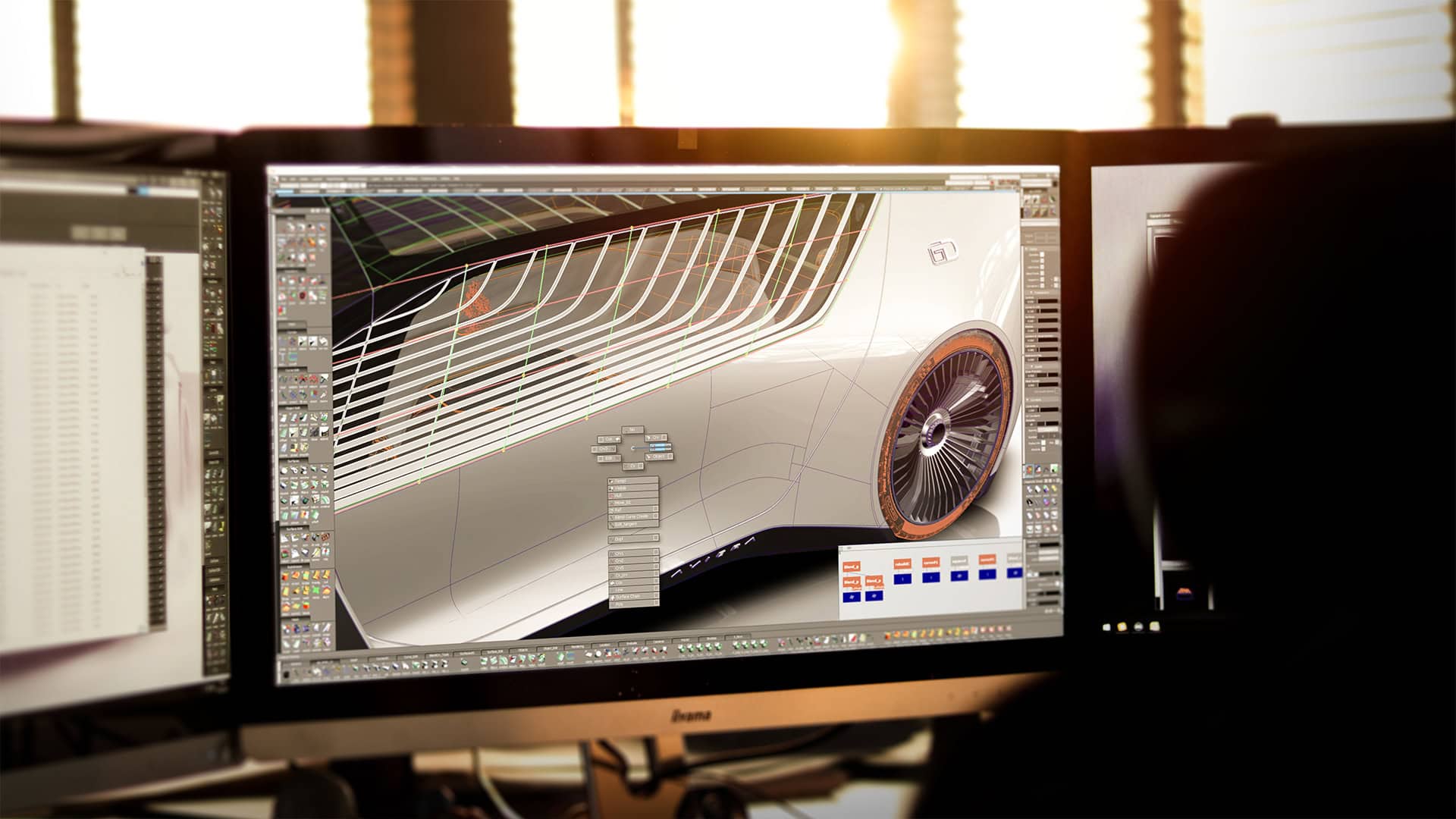Click top-left orange node in graph window
The height and width of the screenshot is (819, 1456).
852,566
